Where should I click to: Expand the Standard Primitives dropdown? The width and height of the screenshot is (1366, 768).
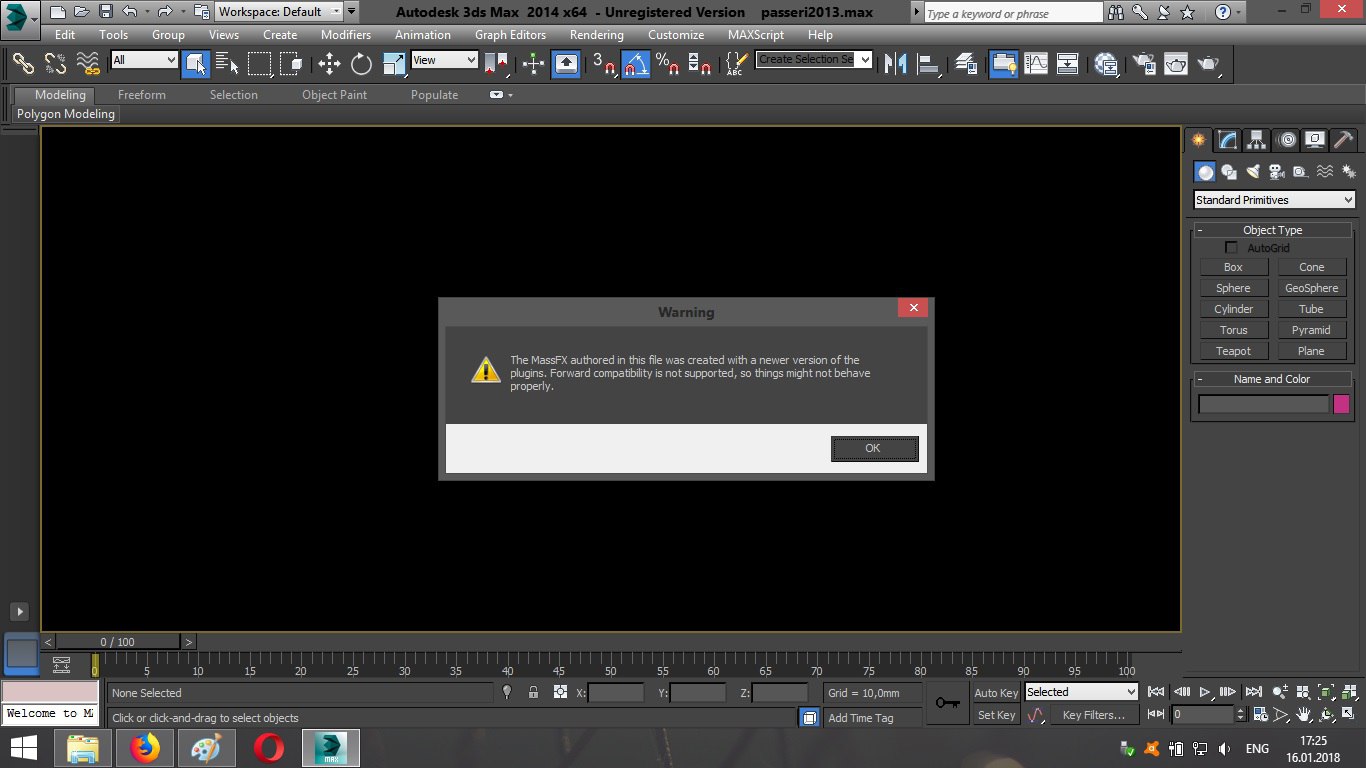point(1275,200)
